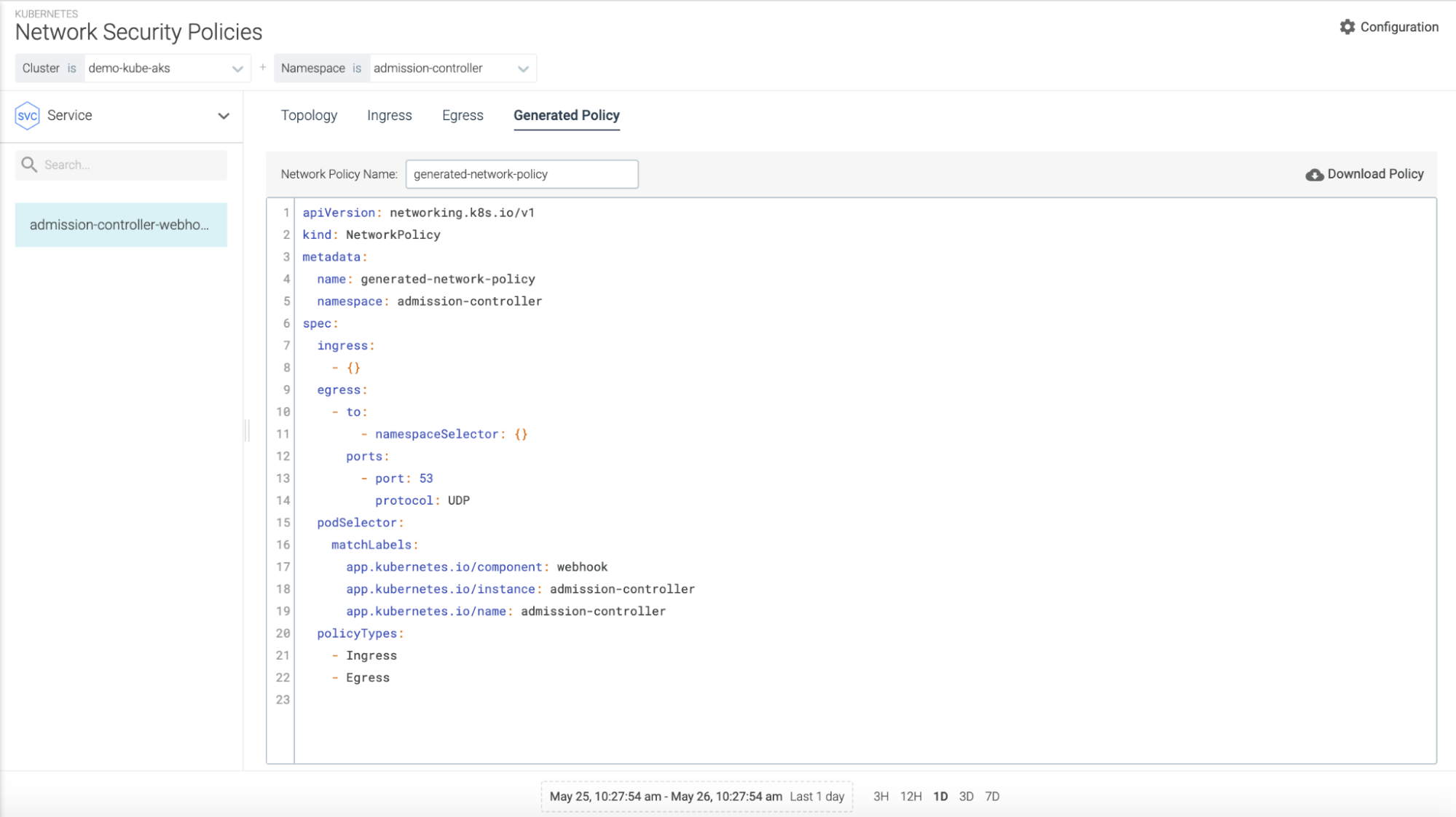
Task: Click 'port: 53' line in editor
Action: 397,478
